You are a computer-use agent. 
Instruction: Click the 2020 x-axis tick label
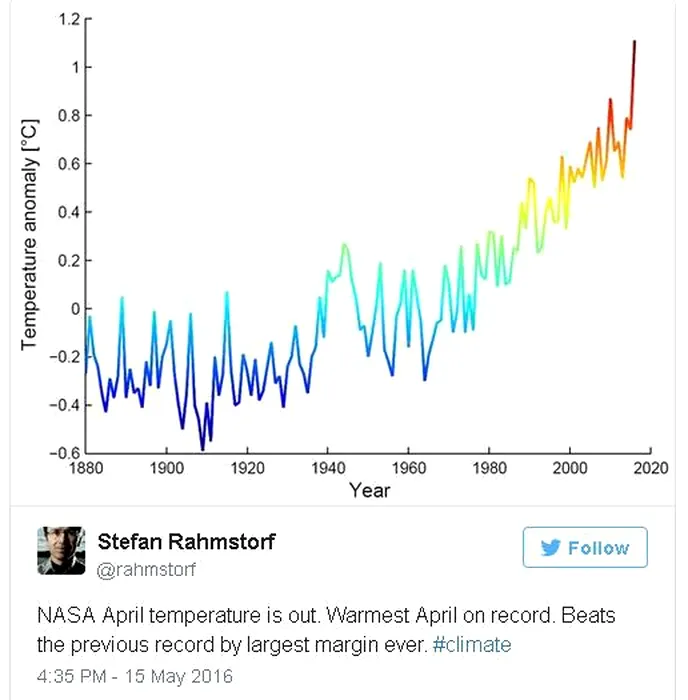click(x=651, y=468)
